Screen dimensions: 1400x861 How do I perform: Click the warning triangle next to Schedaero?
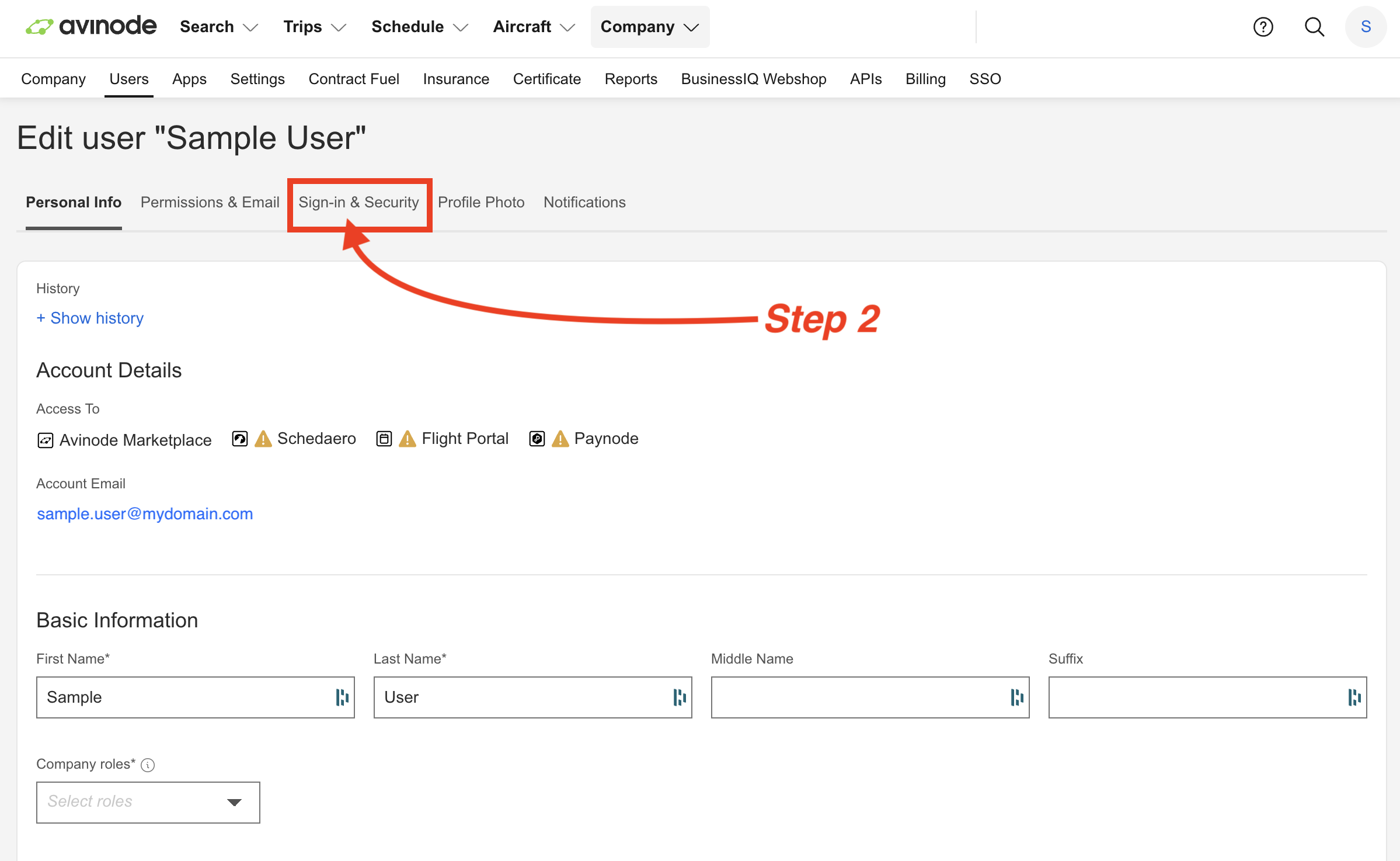point(263,439)
